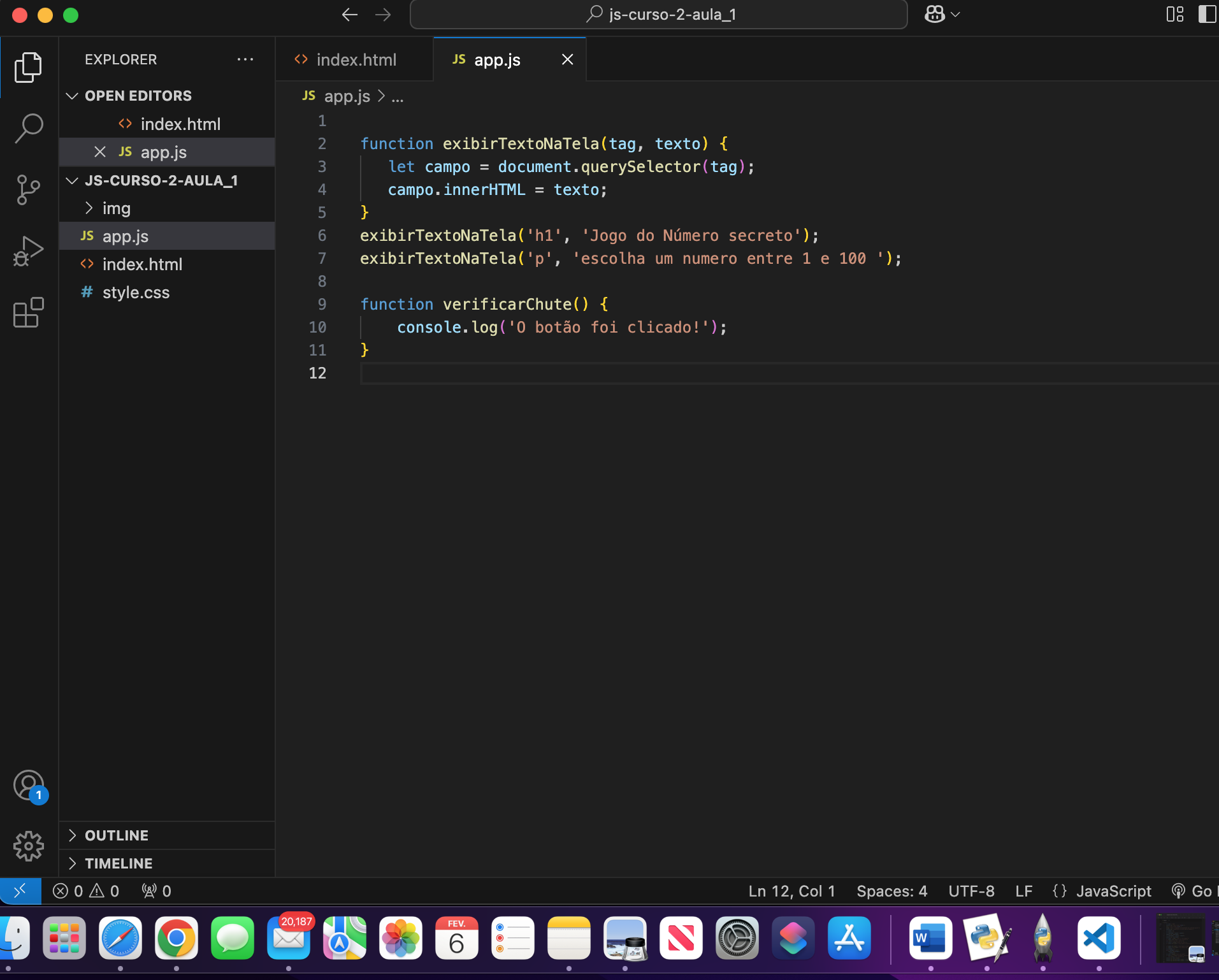Place cursor on line 12 of editor
Image resolution: width=1219 pixels, height=980 pixels.
(789, 373)
